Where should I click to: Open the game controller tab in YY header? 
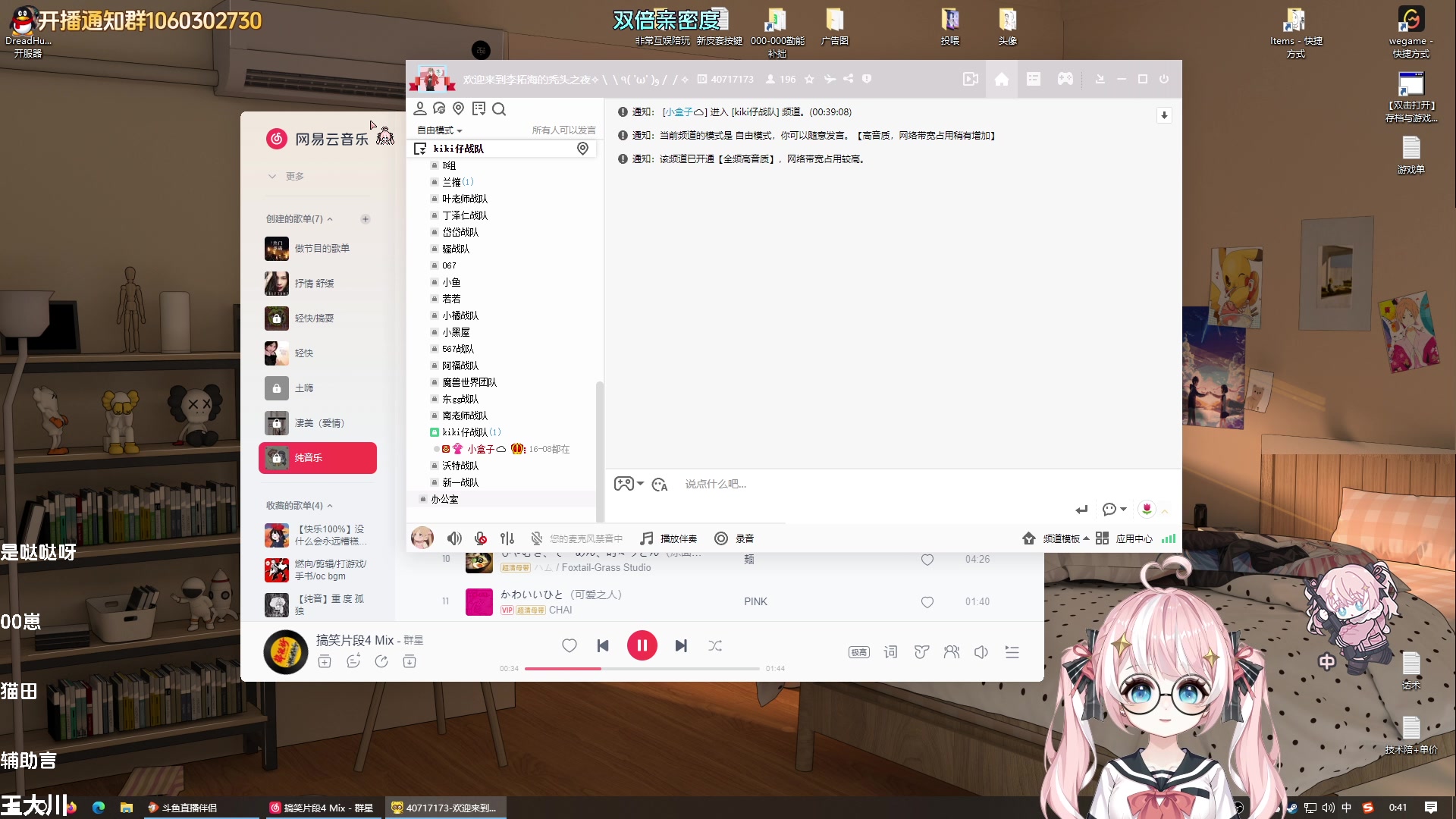pos(1065,79)
